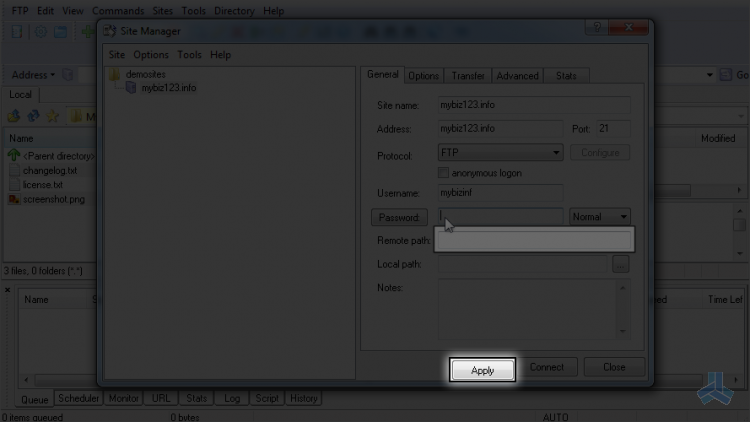Open the Normal password type dropdown
This screenshot has height=422, width=750.
pos(623,217)
